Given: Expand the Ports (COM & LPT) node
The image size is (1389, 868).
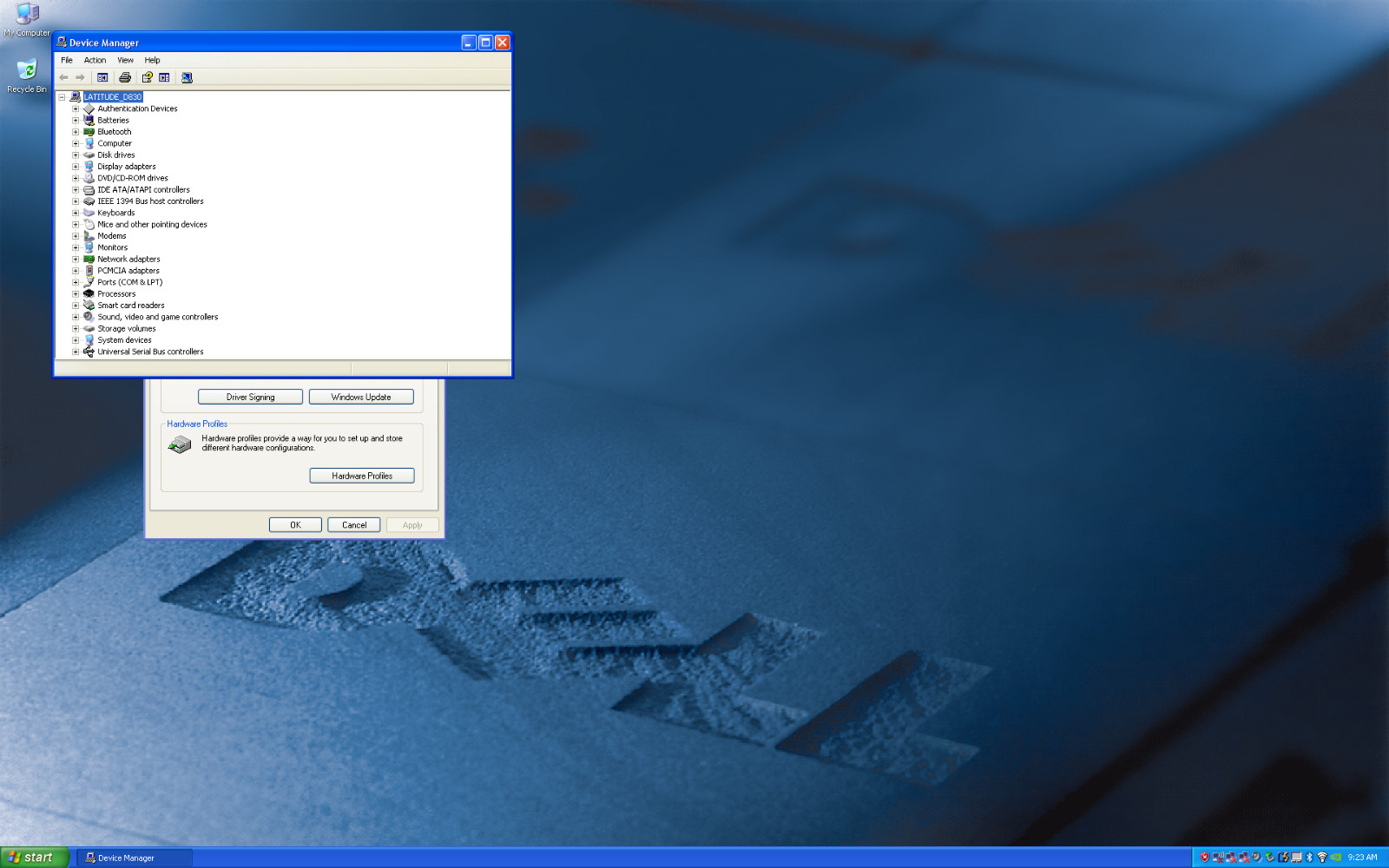Looking at the screenshot, I should click(x=76, y=282).
